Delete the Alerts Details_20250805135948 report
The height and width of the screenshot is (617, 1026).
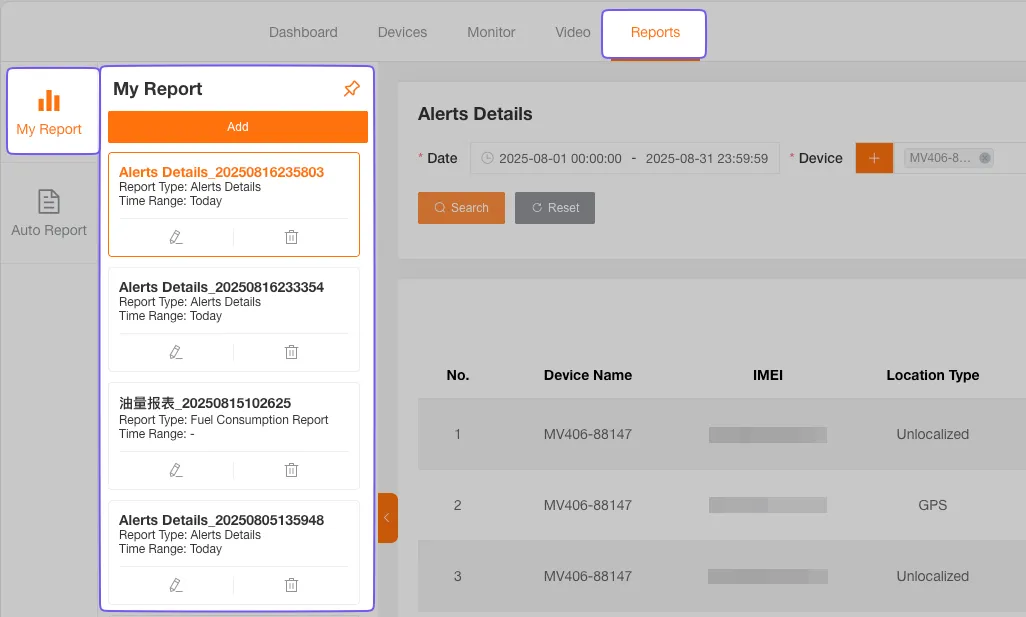click(x=291, y=585)
